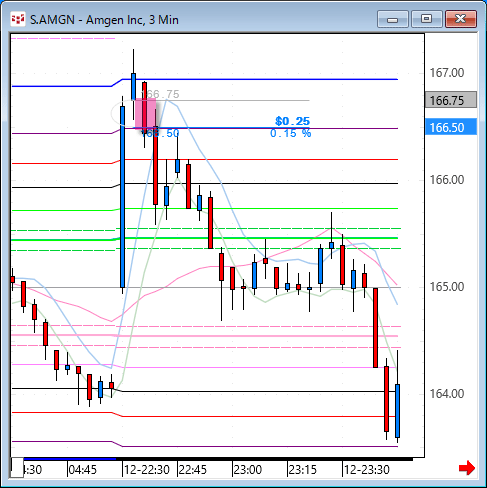This screenshot has height=488, width=487.
Task: Click the small box at chart bottom-left corner
Action: pyautogui.click(x=17, y=468)
